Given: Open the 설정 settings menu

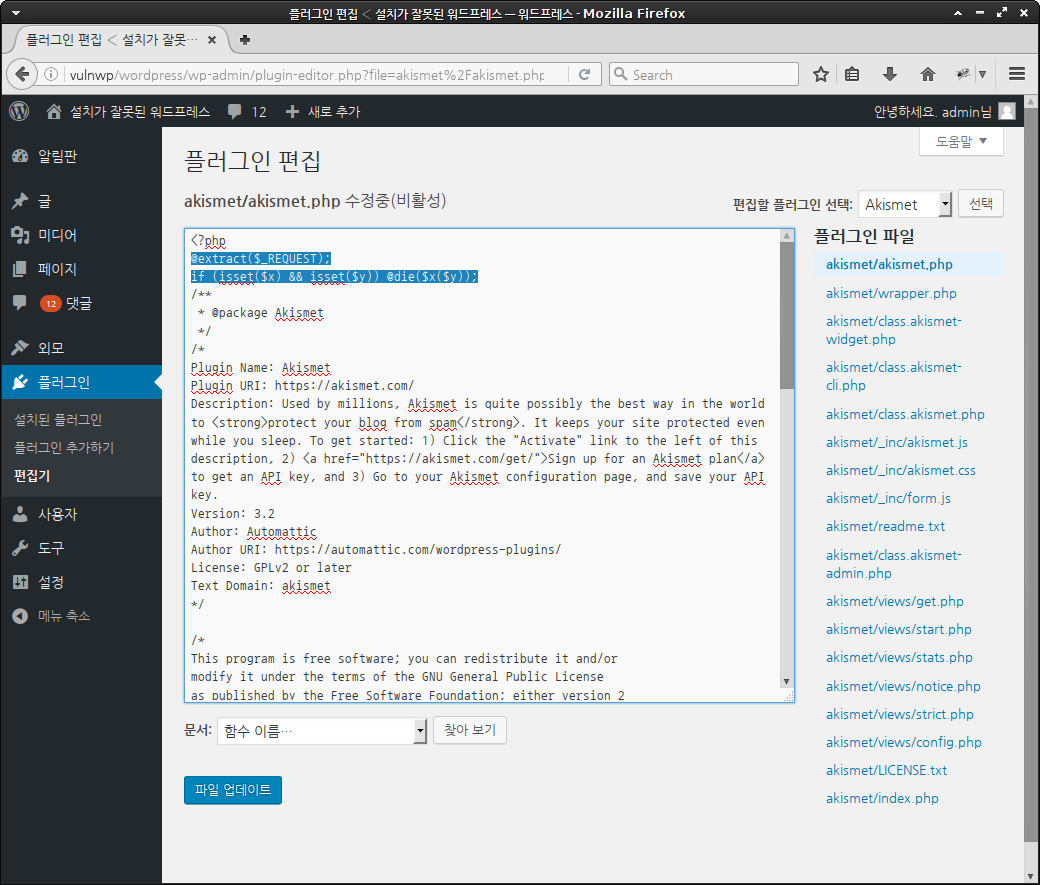Looking at the screenshot, I should (81, 582).
